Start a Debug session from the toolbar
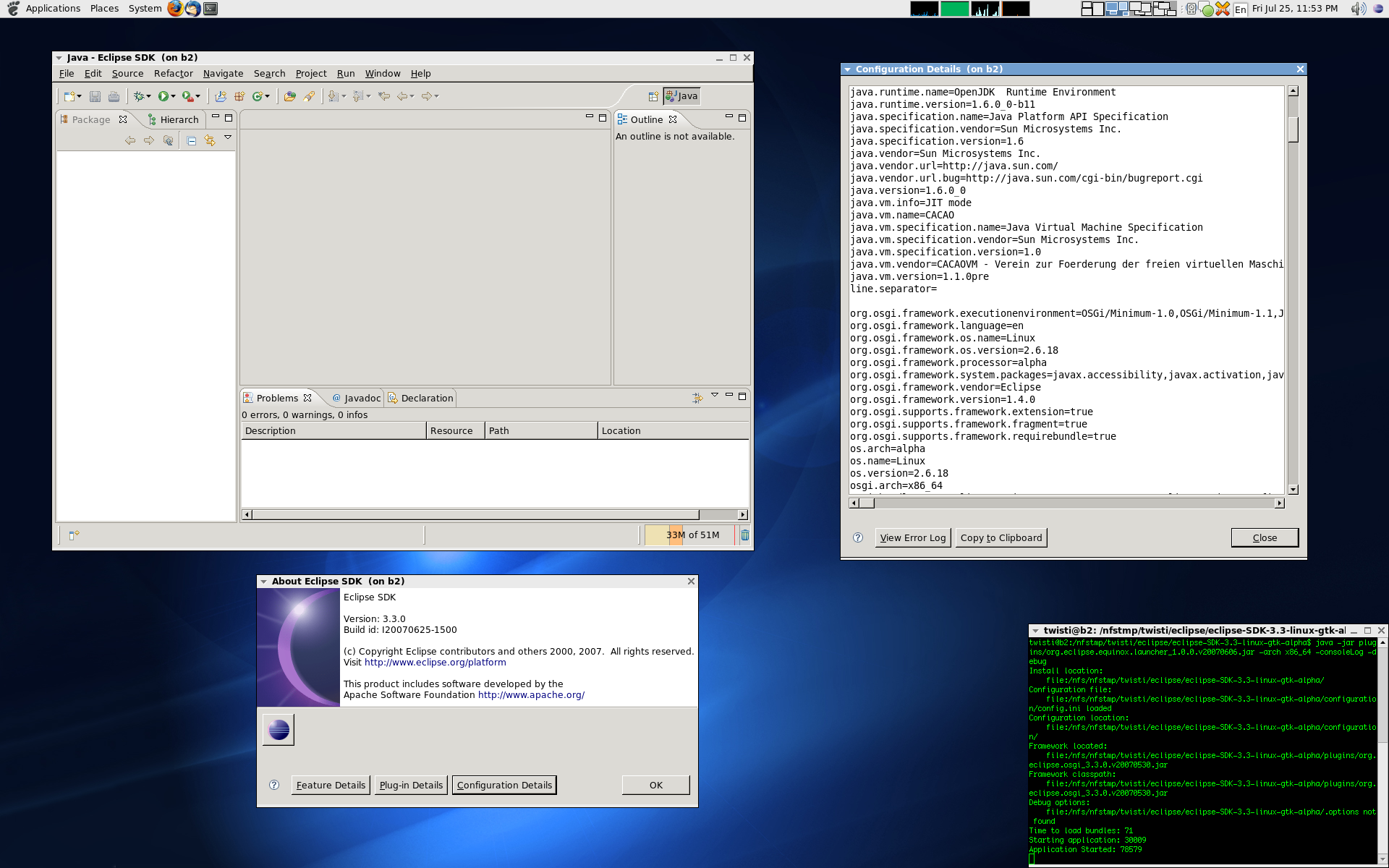This screenshot has width=1389, height=868. point(139,95)
